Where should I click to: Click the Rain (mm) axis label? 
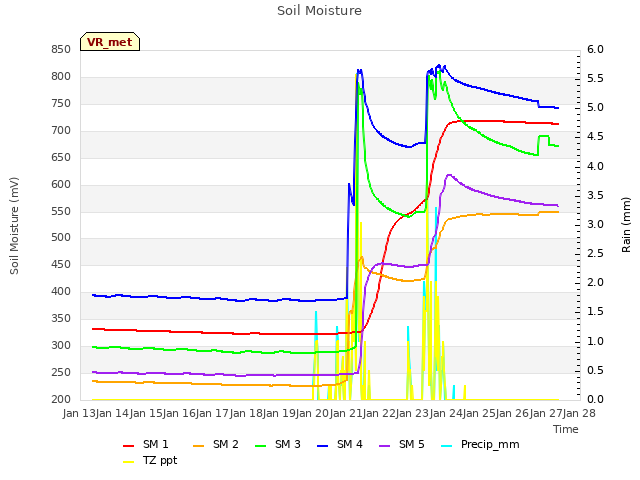coord(626,225)
